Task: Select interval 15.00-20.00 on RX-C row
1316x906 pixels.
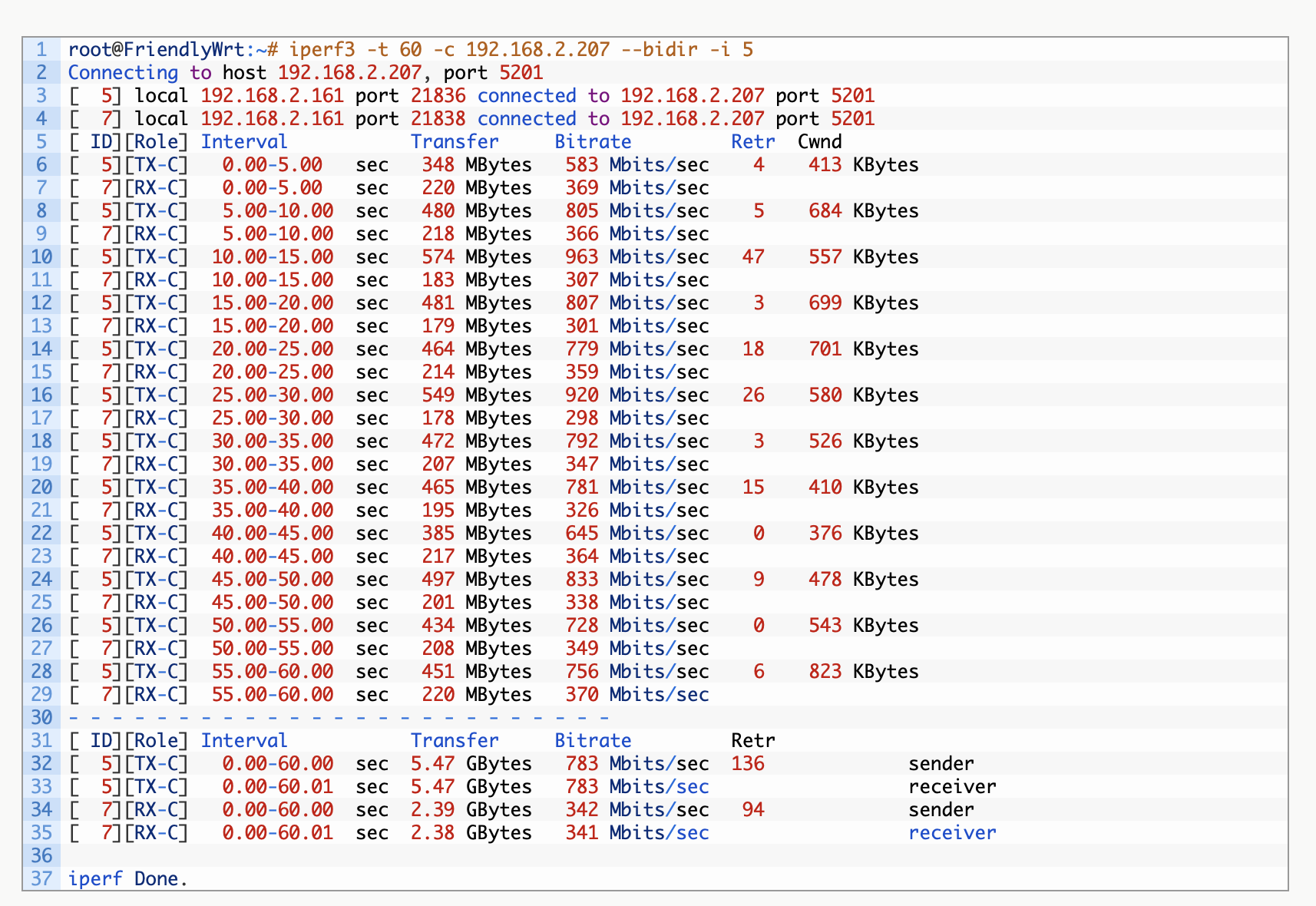Action: point(273,326)
